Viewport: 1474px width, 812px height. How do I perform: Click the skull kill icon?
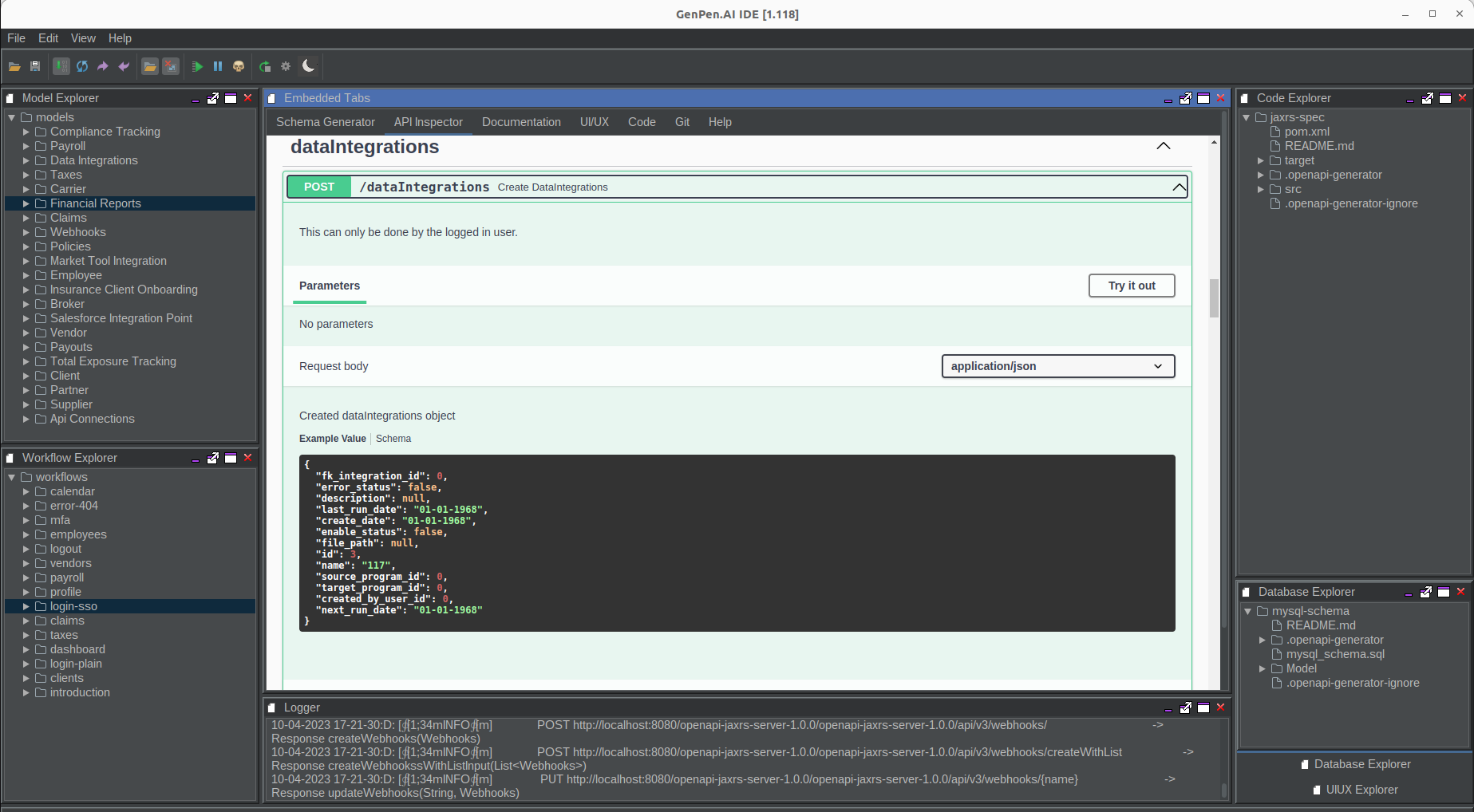[x=239, y=66]
